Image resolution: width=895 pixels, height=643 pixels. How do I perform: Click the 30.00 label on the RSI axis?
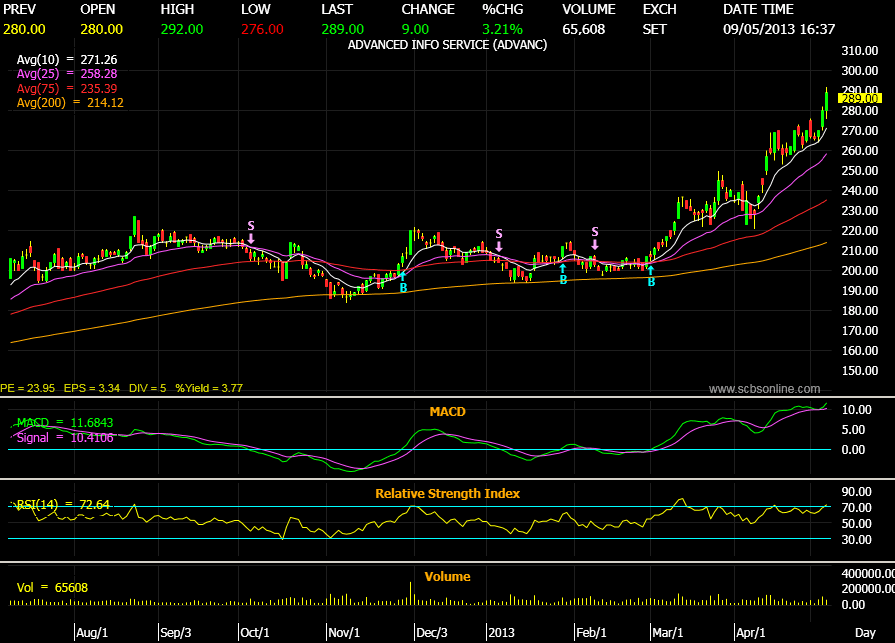856,539
